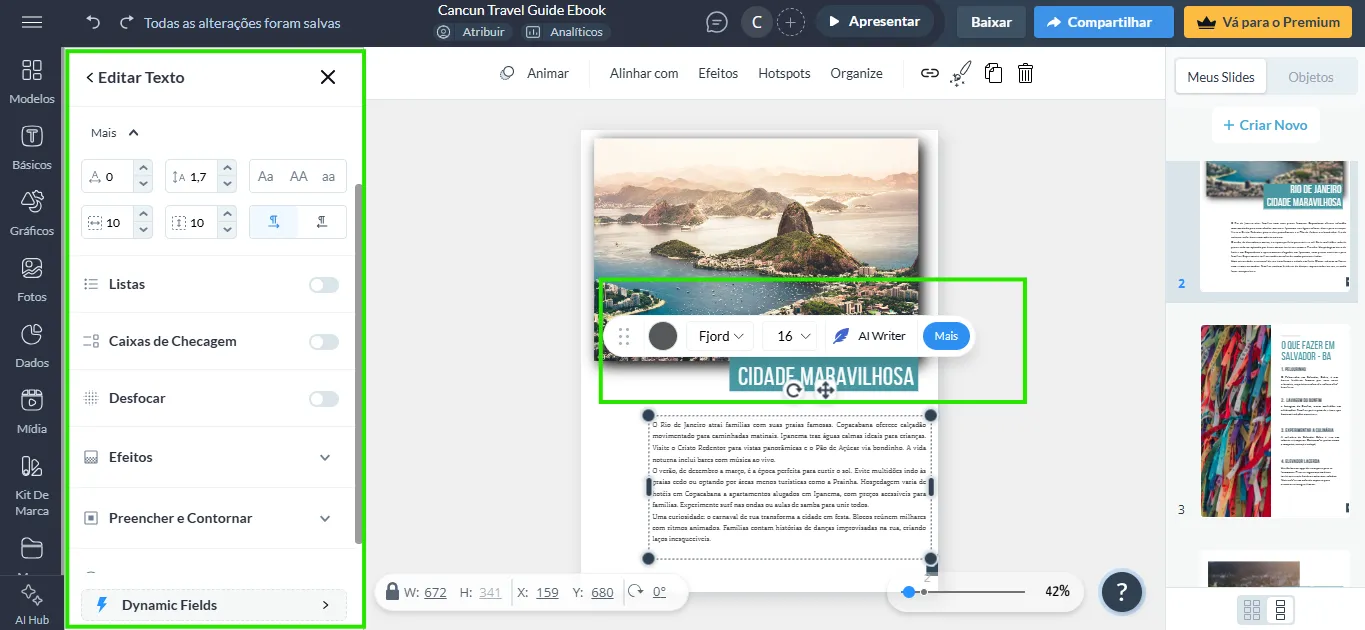The image size is (1365, 630).
Task: Click the zoom slider handle
Action: click(908, 592)
